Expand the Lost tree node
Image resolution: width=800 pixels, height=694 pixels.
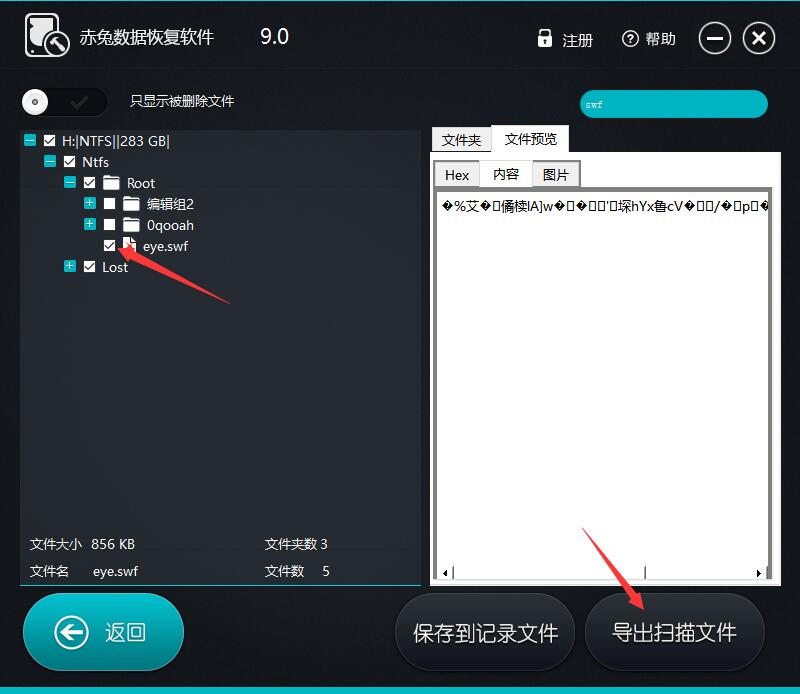click(70, 267)
